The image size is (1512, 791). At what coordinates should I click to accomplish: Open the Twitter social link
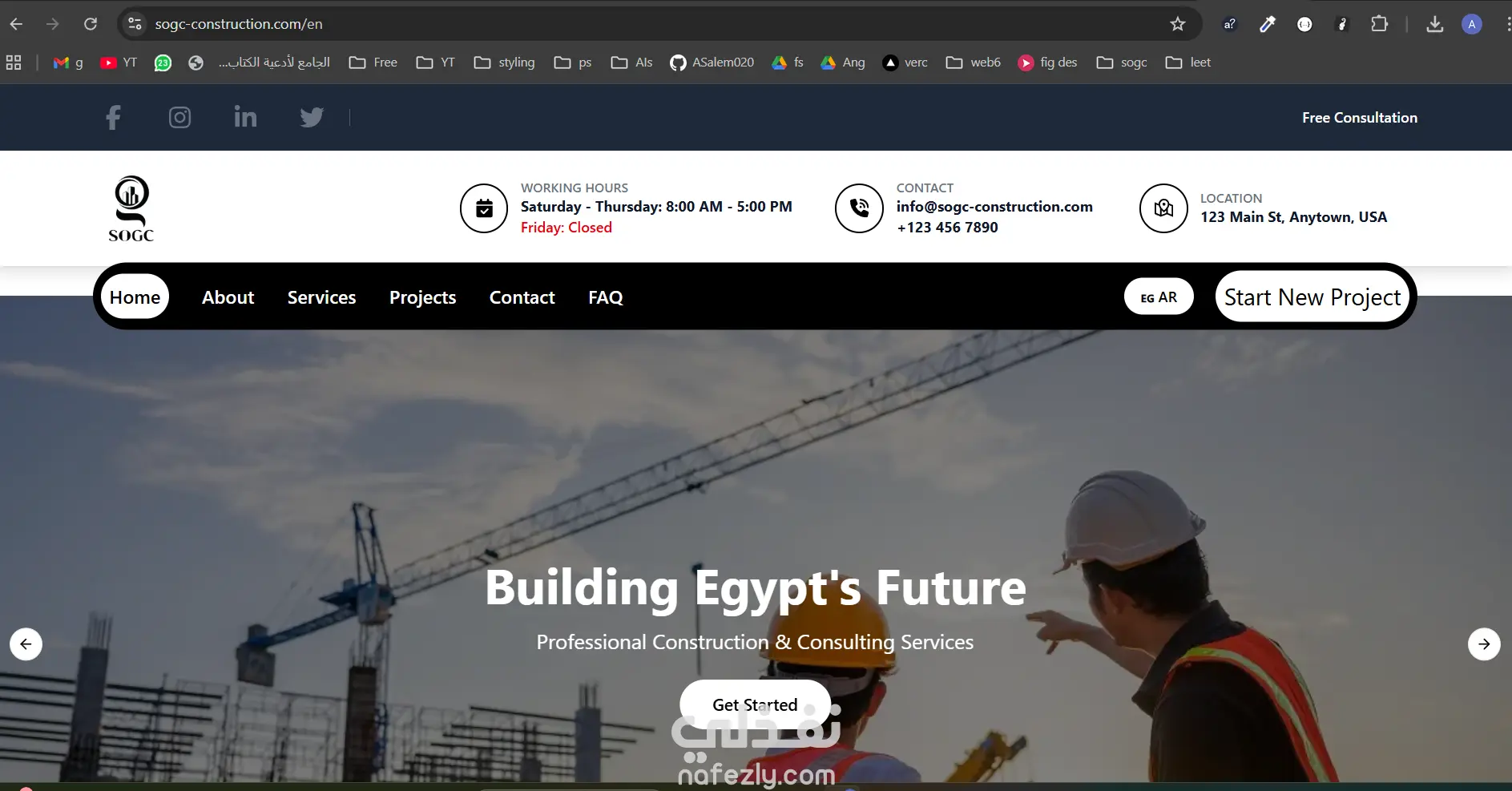tap(312, 118)
